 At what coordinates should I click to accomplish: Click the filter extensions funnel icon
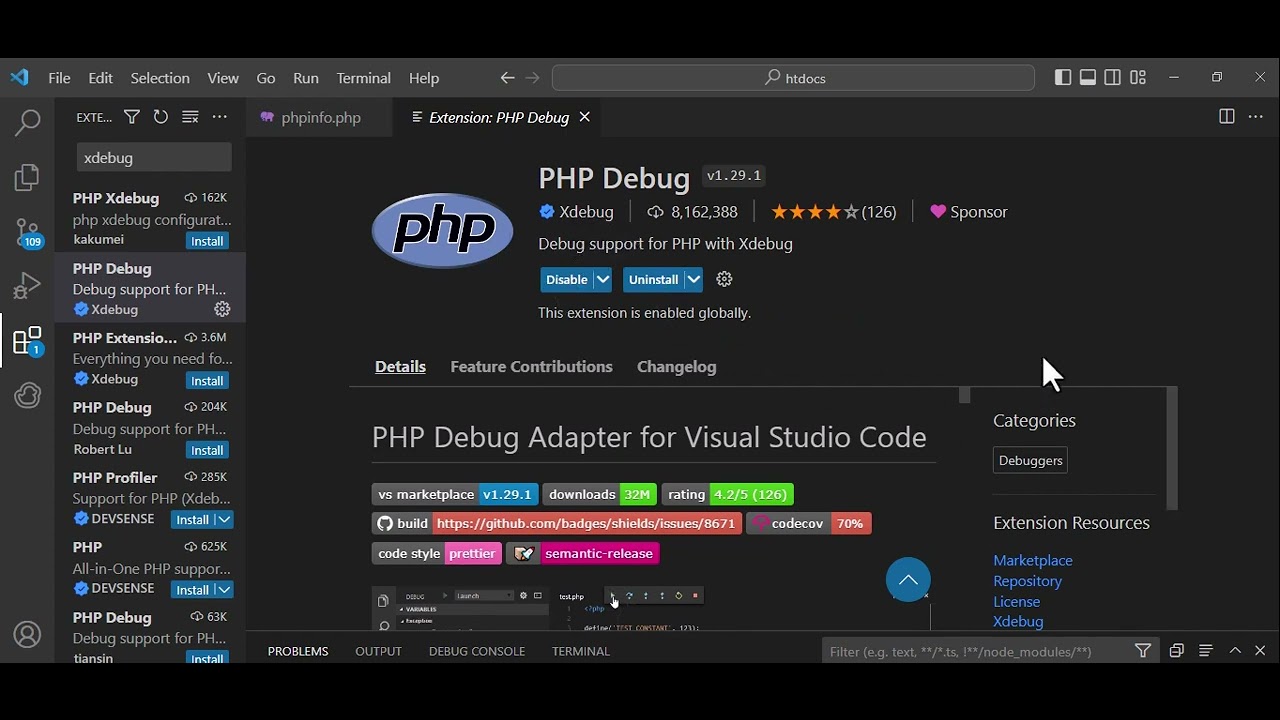pos(131,117)
